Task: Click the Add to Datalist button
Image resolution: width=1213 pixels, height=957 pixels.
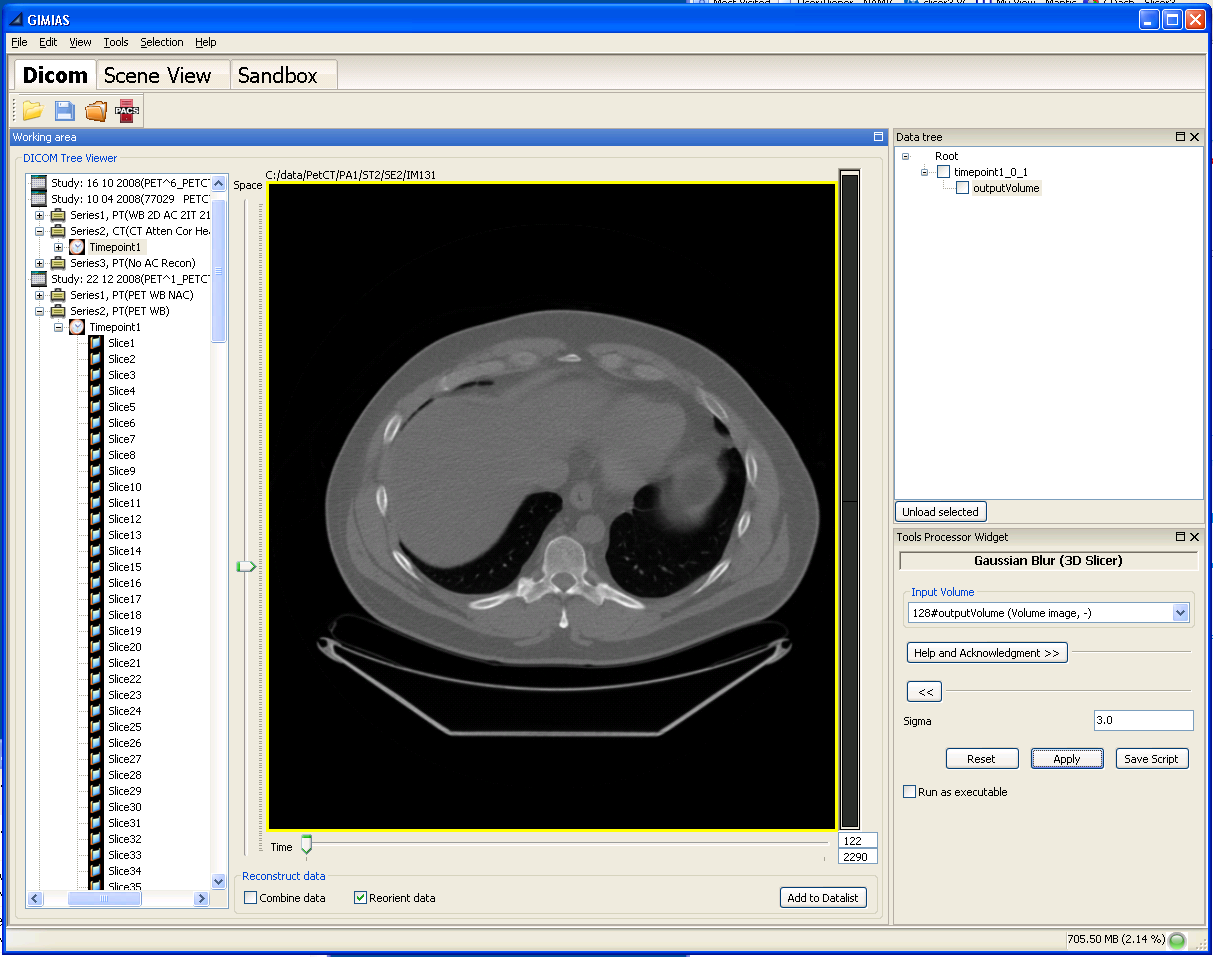Action: click(822, 898)
